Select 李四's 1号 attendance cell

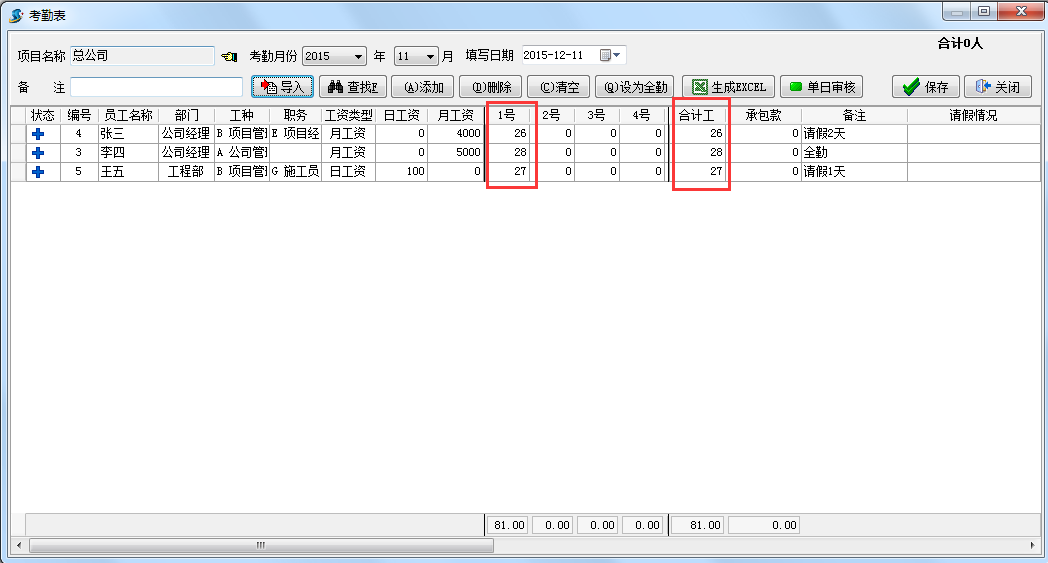click(x=511, y=152)
